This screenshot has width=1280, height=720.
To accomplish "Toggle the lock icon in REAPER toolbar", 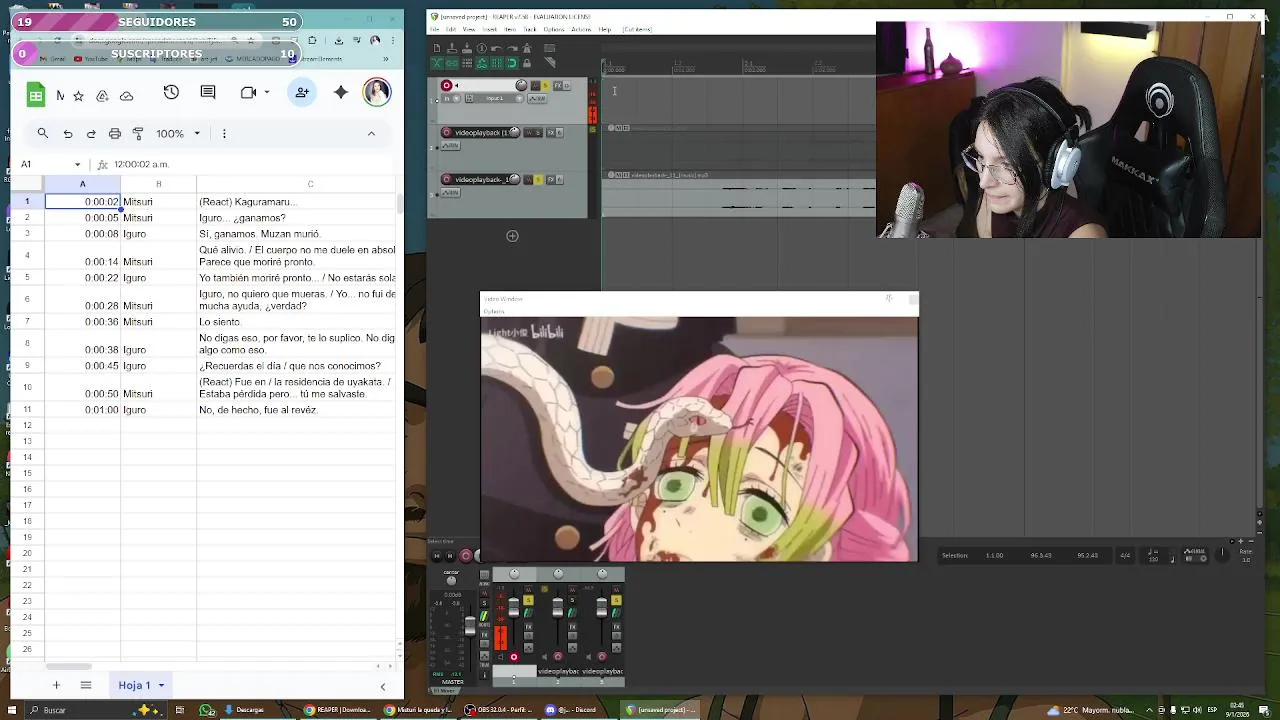I will [527, 63].
